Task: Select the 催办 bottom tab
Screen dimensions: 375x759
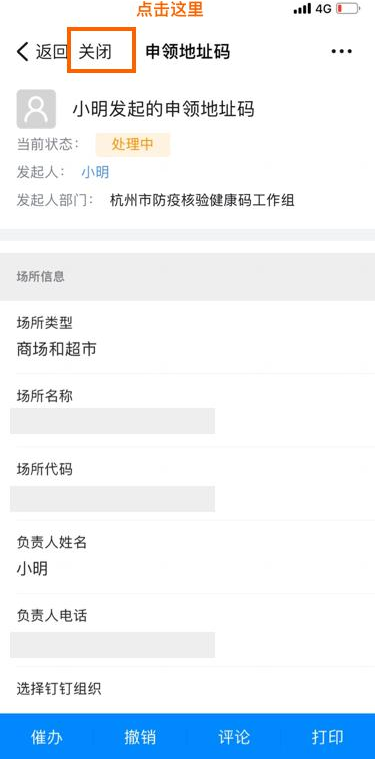Action: click(46, 737)
